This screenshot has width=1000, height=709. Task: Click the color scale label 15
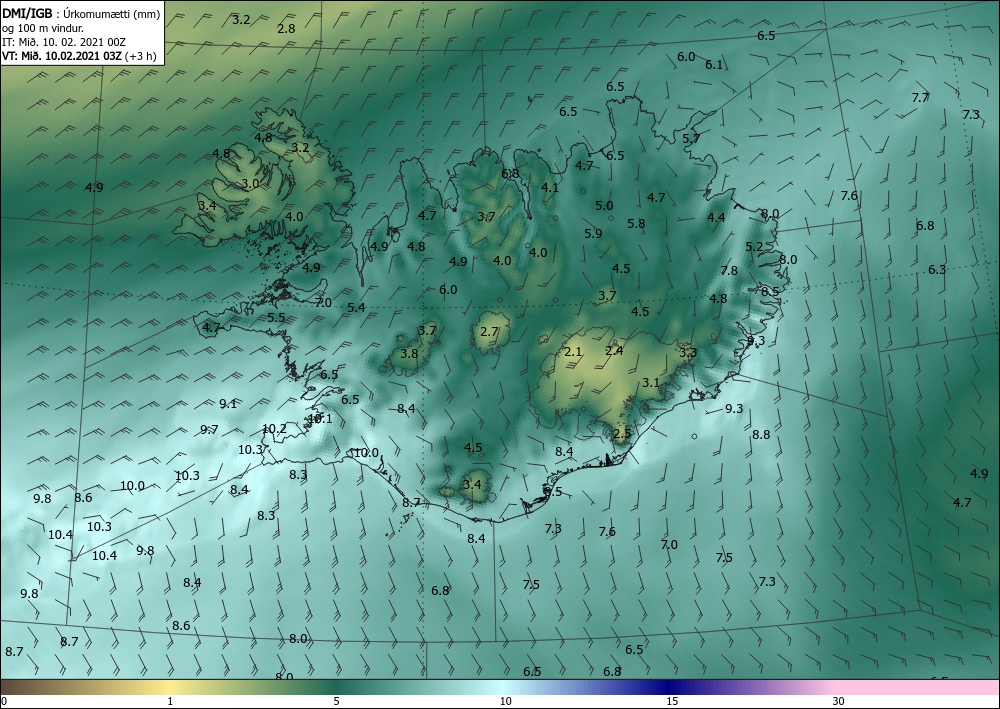672,701
